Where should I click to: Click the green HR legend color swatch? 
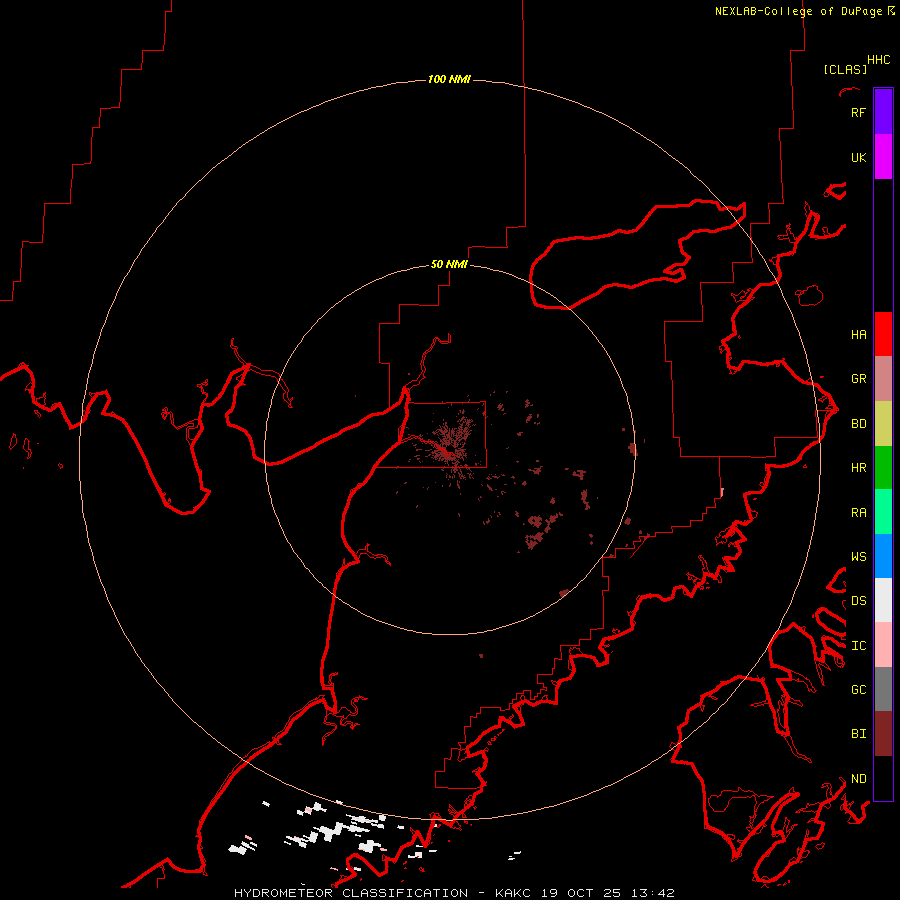point(883,468)
